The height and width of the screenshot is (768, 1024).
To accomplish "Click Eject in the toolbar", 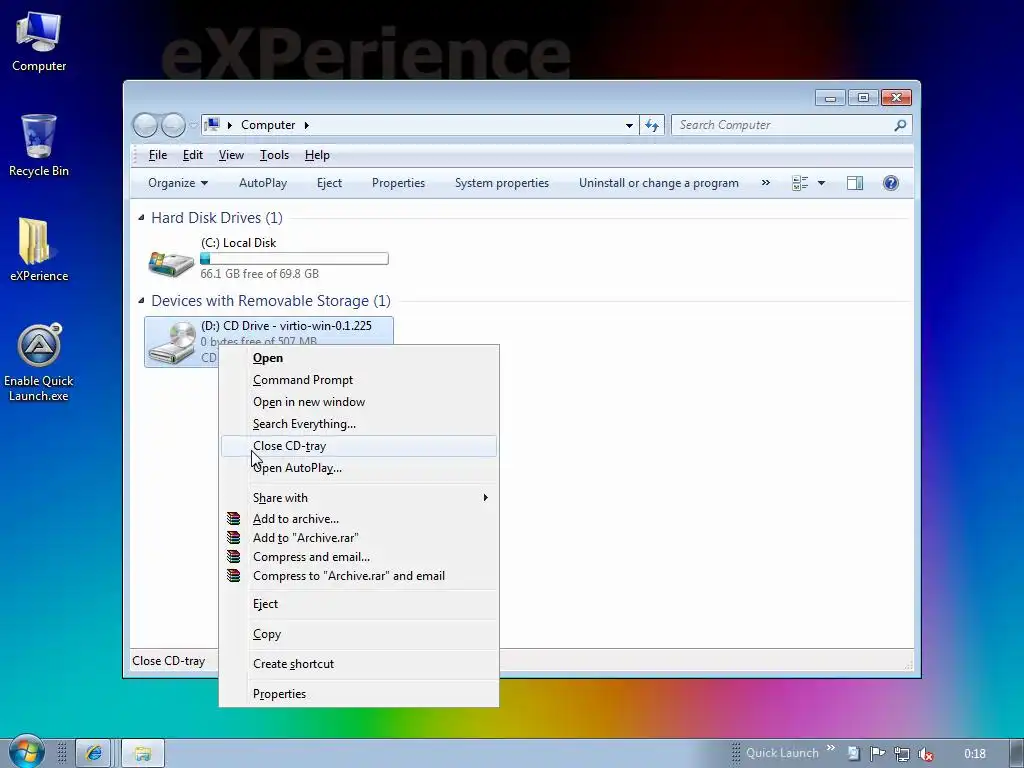I will point(329,183).
